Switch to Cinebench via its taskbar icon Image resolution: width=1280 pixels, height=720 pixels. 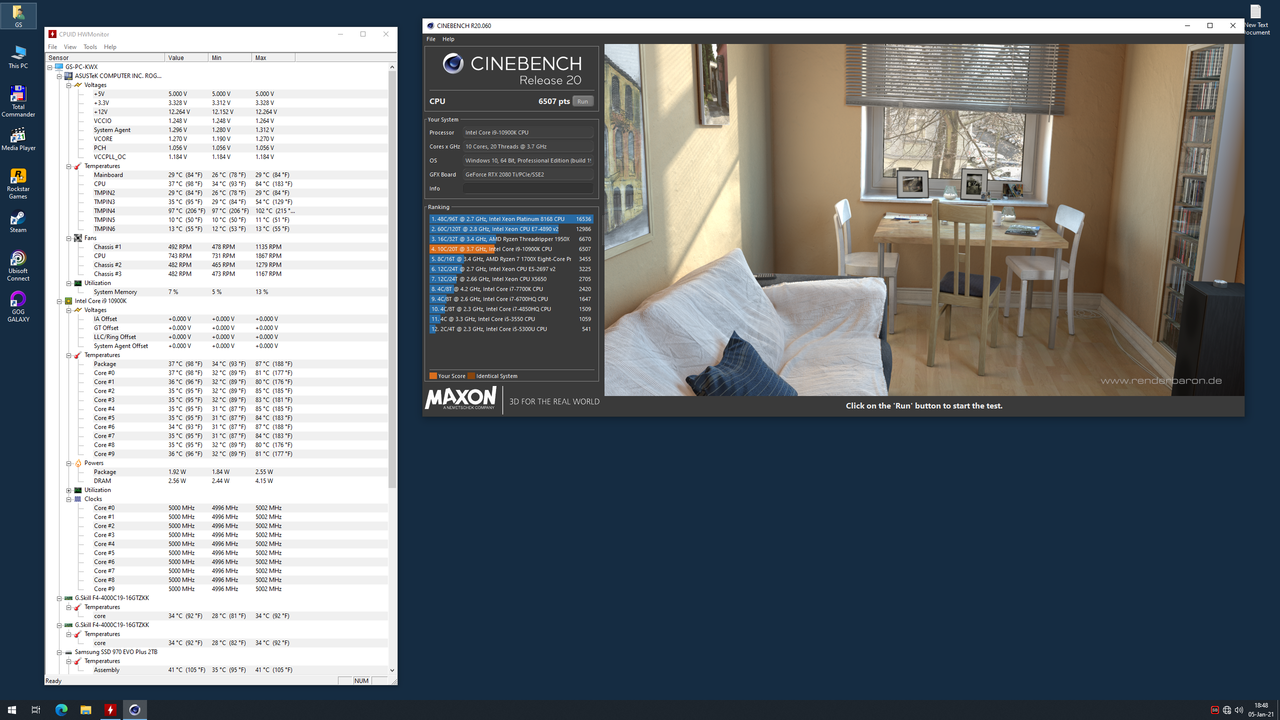pyautogui.click(x=135, y=710)
